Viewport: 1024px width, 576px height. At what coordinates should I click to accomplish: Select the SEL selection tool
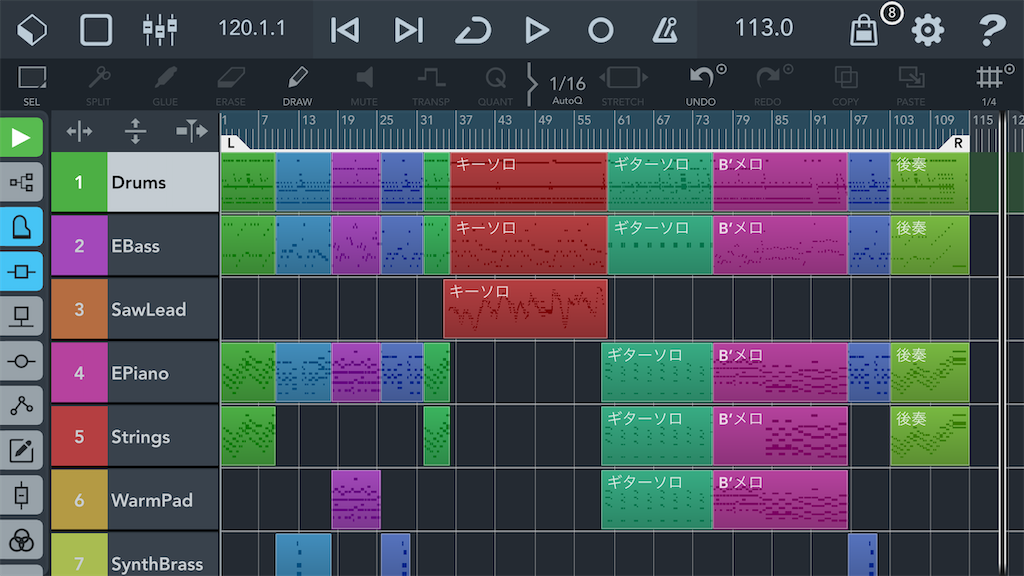point(31,85)
